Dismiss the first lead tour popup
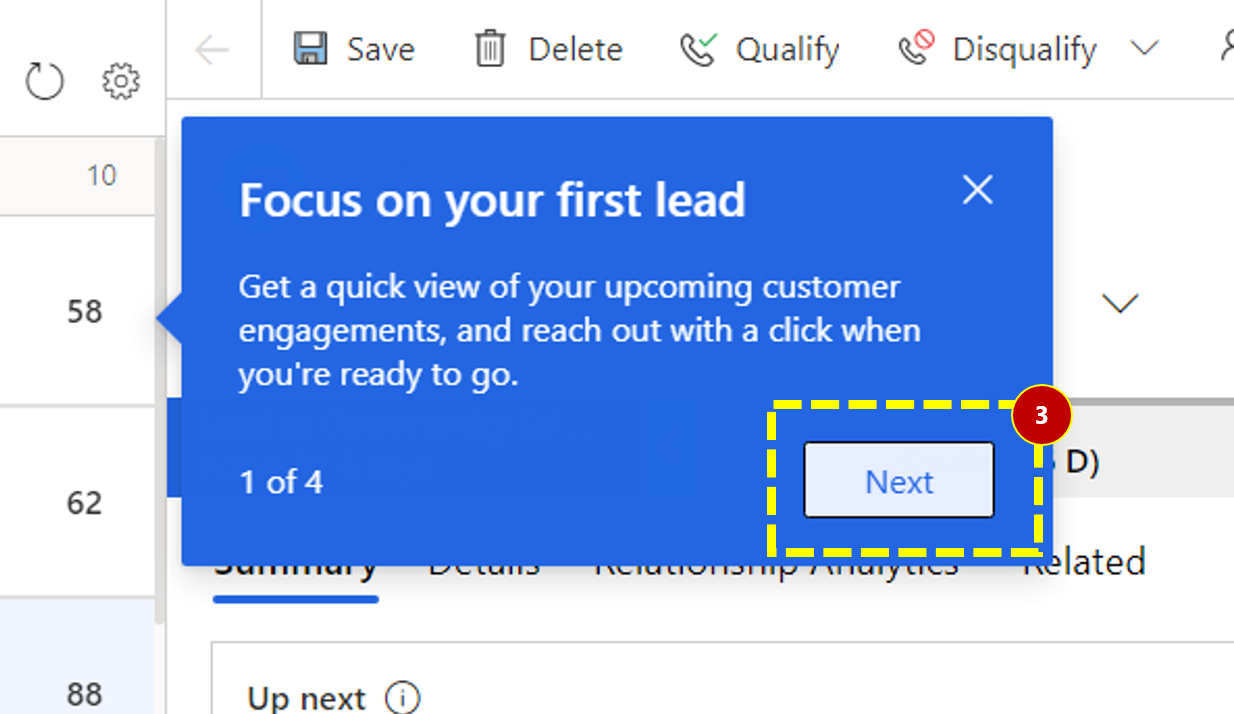This screenshot has height=714, width=1234. 977,190
